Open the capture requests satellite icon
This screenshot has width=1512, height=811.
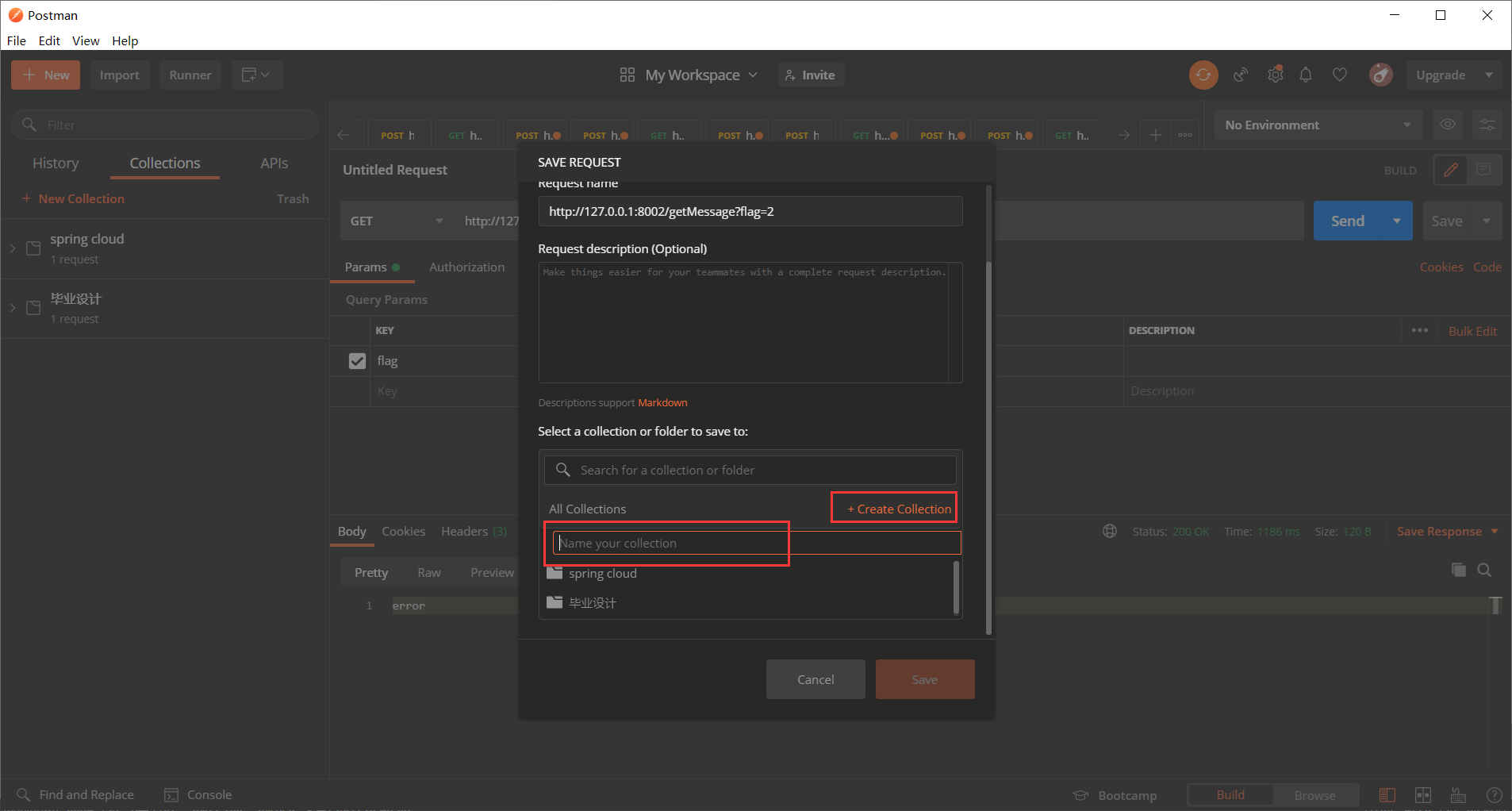[x=1241, y=75]
